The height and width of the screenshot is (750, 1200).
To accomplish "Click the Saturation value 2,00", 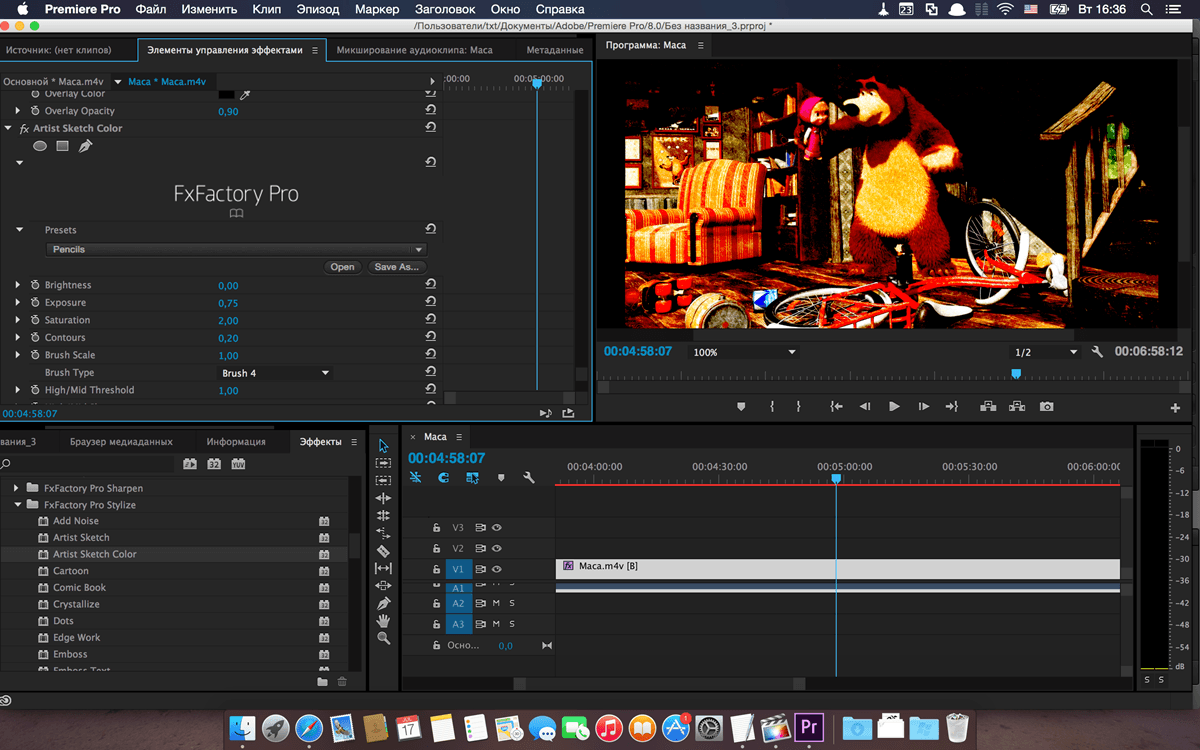I will pyautogui.click(x=228, y=321).
